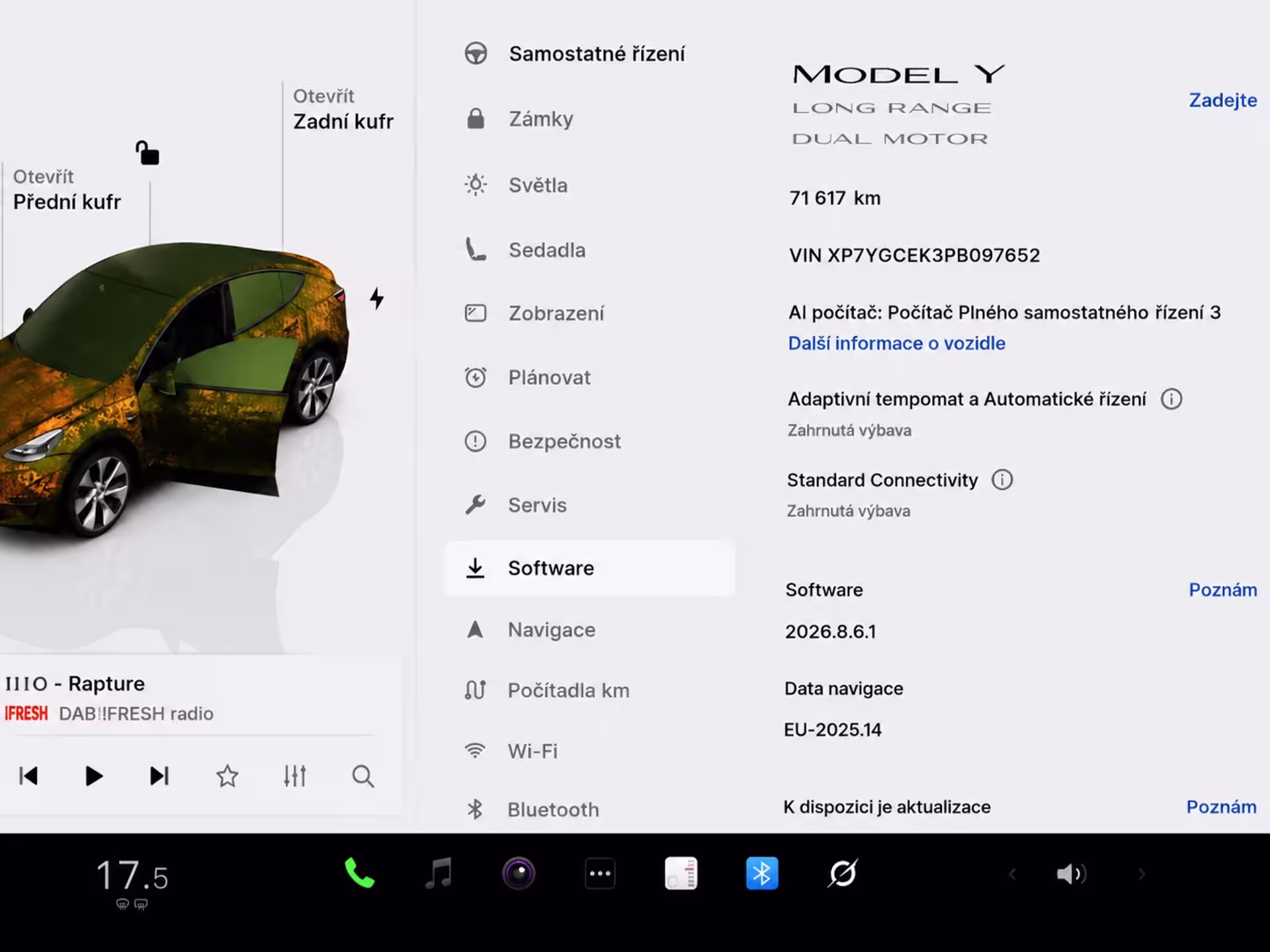Select the Světla menu item
The image size is (1270, 952).
coord(589,185)
